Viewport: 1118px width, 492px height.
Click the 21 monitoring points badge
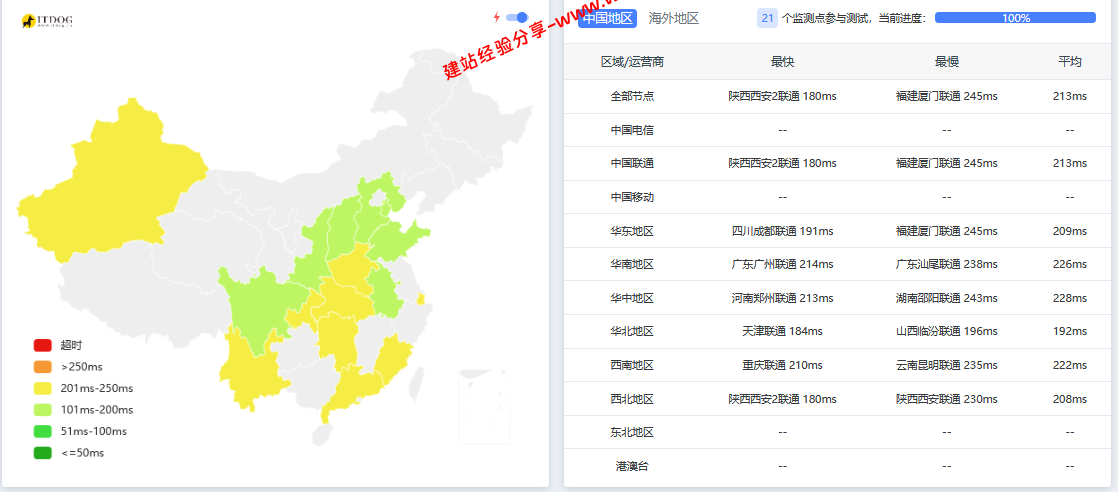(767, 18)
